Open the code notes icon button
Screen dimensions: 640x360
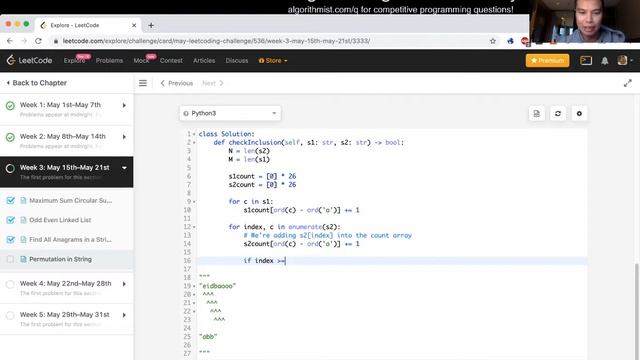click(x=536, y=113)
